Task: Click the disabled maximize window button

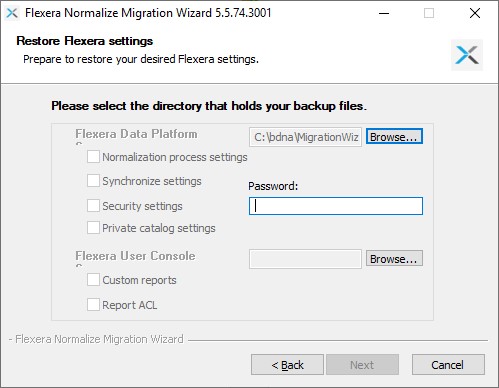Action: coord(429,13)
